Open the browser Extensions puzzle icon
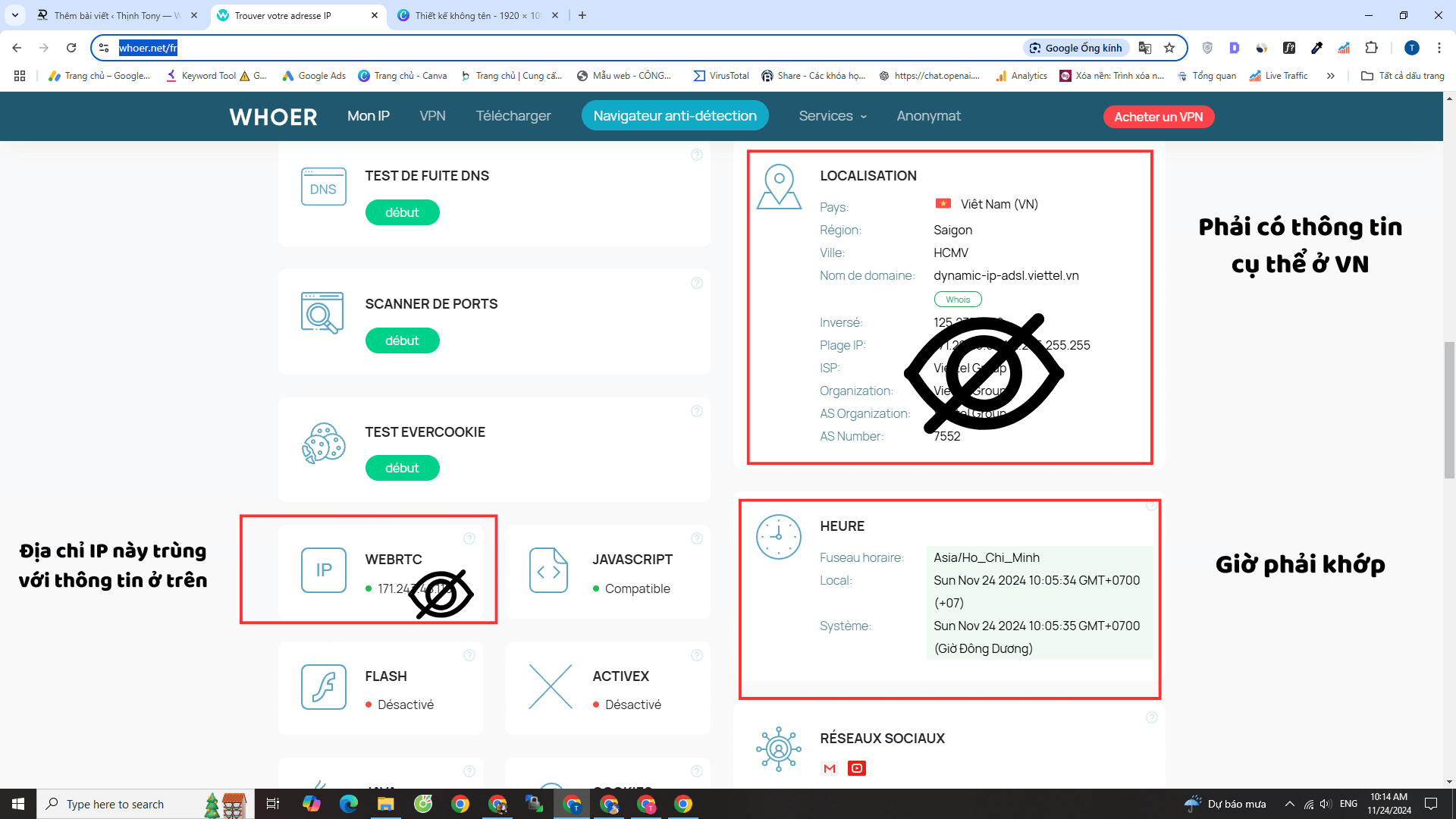1456x819 pixels. pyautogui.click(x=1371, y=48)
